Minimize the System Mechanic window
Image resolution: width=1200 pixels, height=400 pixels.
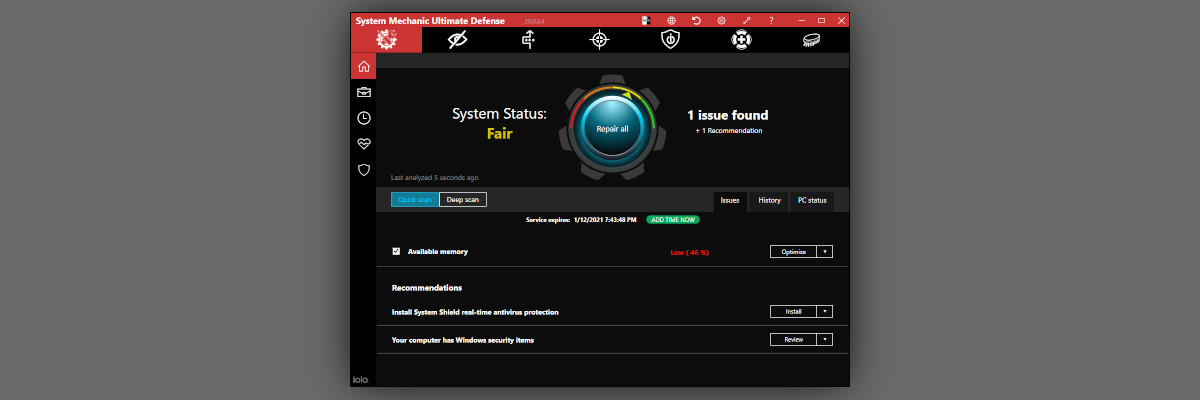point(801,20)
